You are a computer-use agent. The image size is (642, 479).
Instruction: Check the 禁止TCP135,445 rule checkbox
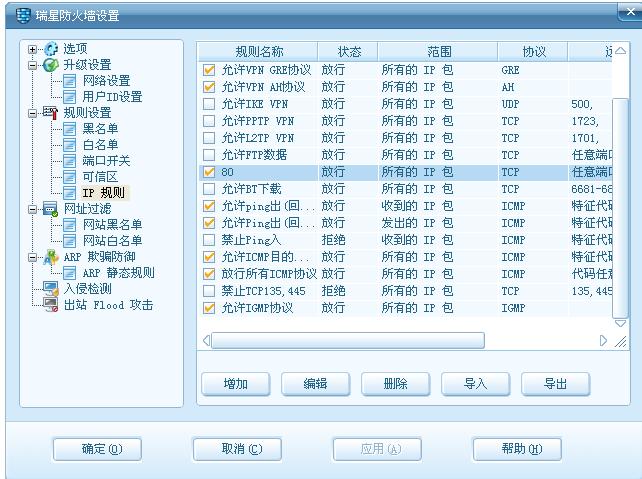coord(209,291)
